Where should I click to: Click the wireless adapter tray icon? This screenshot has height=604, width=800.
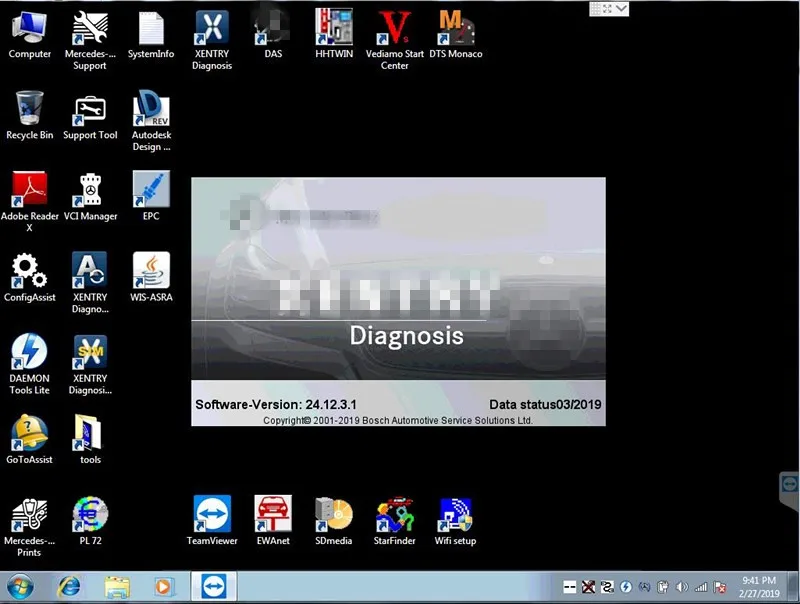(x=644, y=587)
